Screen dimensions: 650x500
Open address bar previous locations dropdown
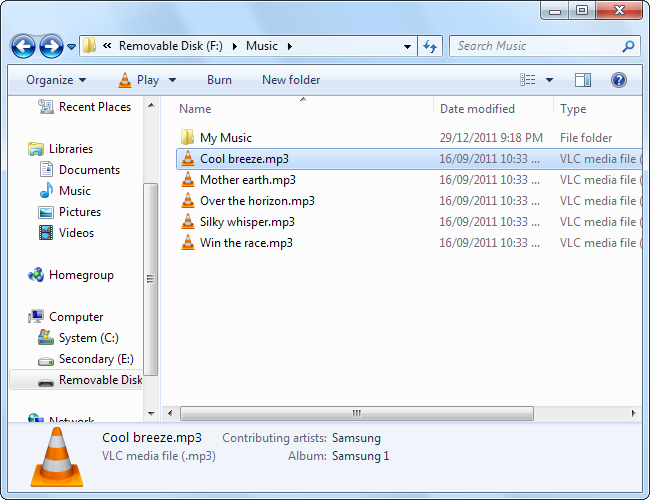coord(407,46)
